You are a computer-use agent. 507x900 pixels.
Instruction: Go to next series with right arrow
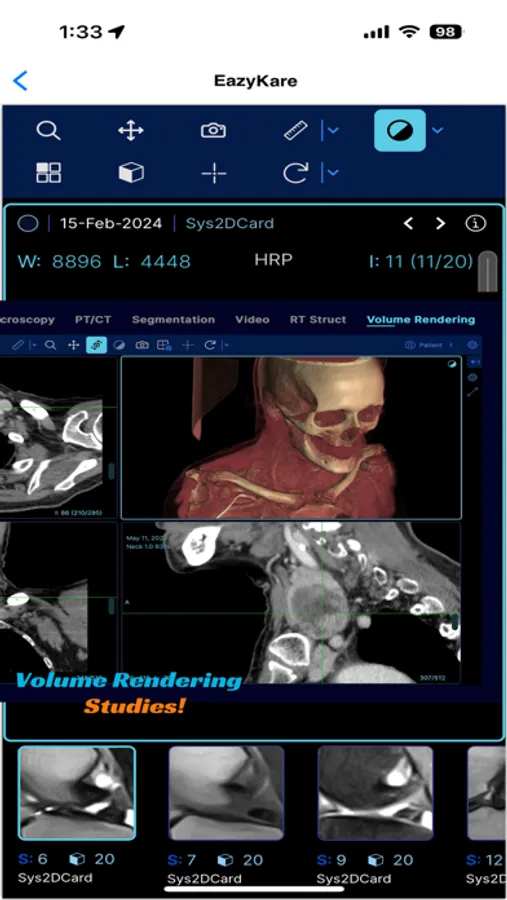[x=440, y=223]
